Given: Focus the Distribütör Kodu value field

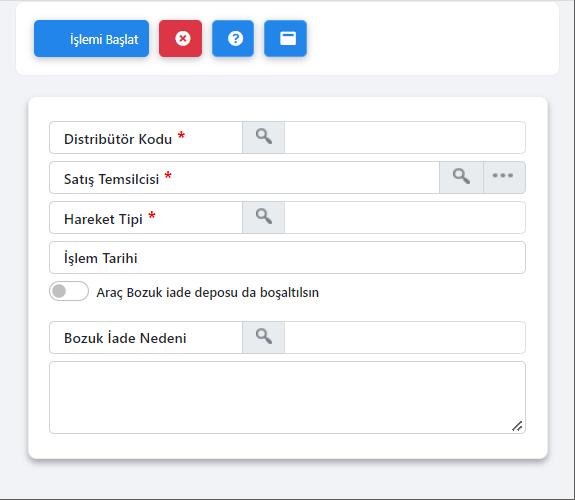Looking at the screenshot, I should pos(405,138).
